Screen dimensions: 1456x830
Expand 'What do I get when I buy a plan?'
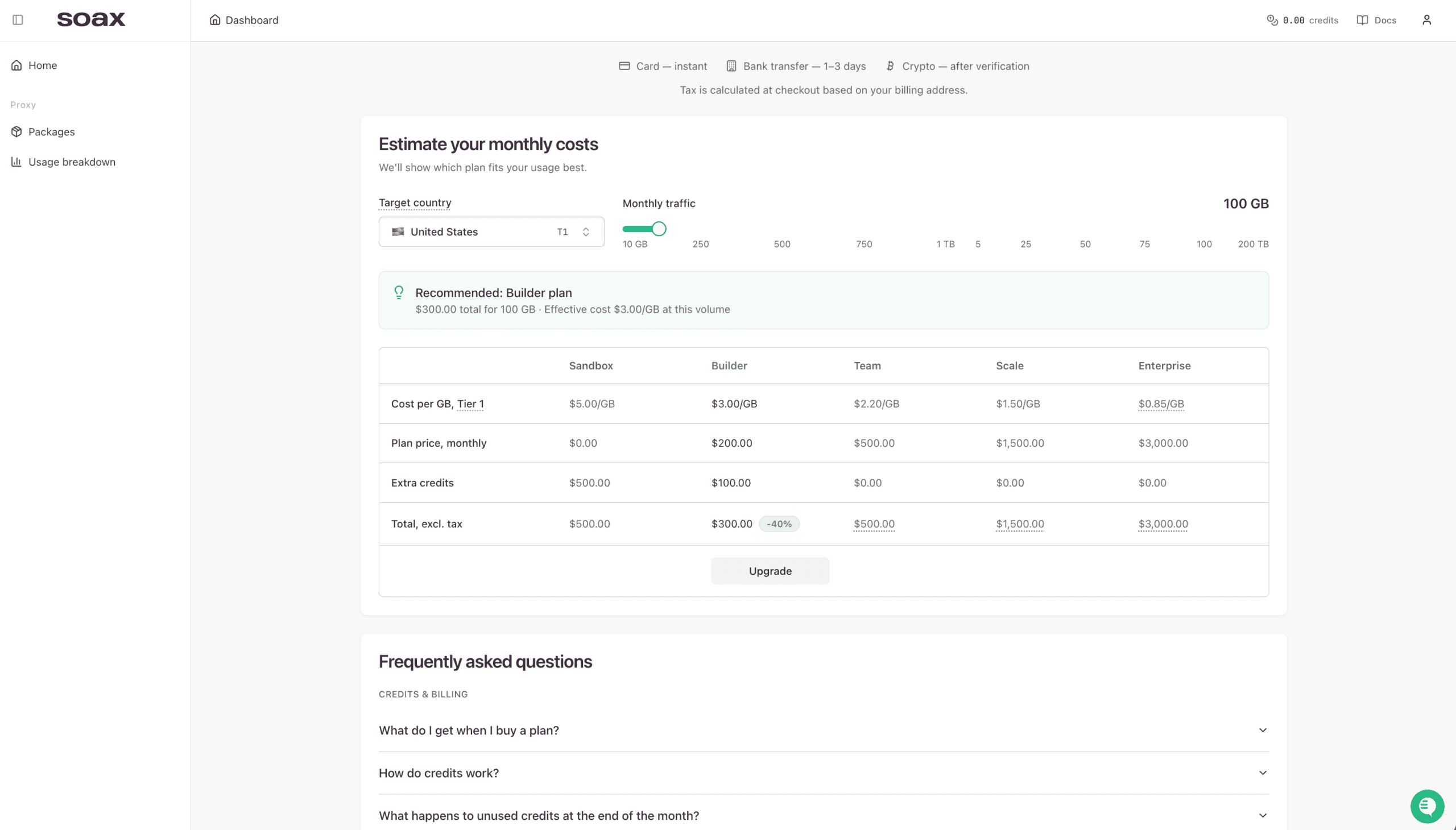[x=824, y=730]
